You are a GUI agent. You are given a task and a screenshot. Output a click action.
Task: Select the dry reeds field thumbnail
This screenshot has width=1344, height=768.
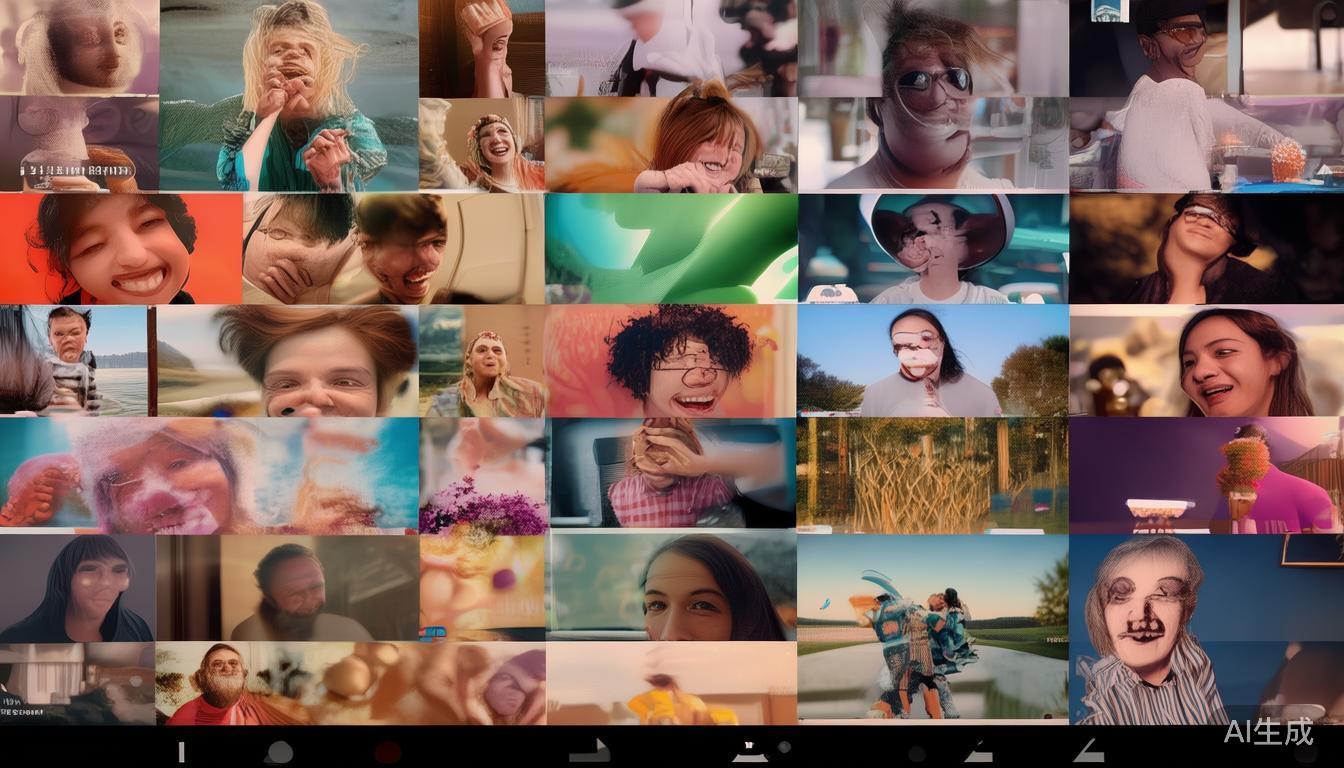tap(932, 475)
